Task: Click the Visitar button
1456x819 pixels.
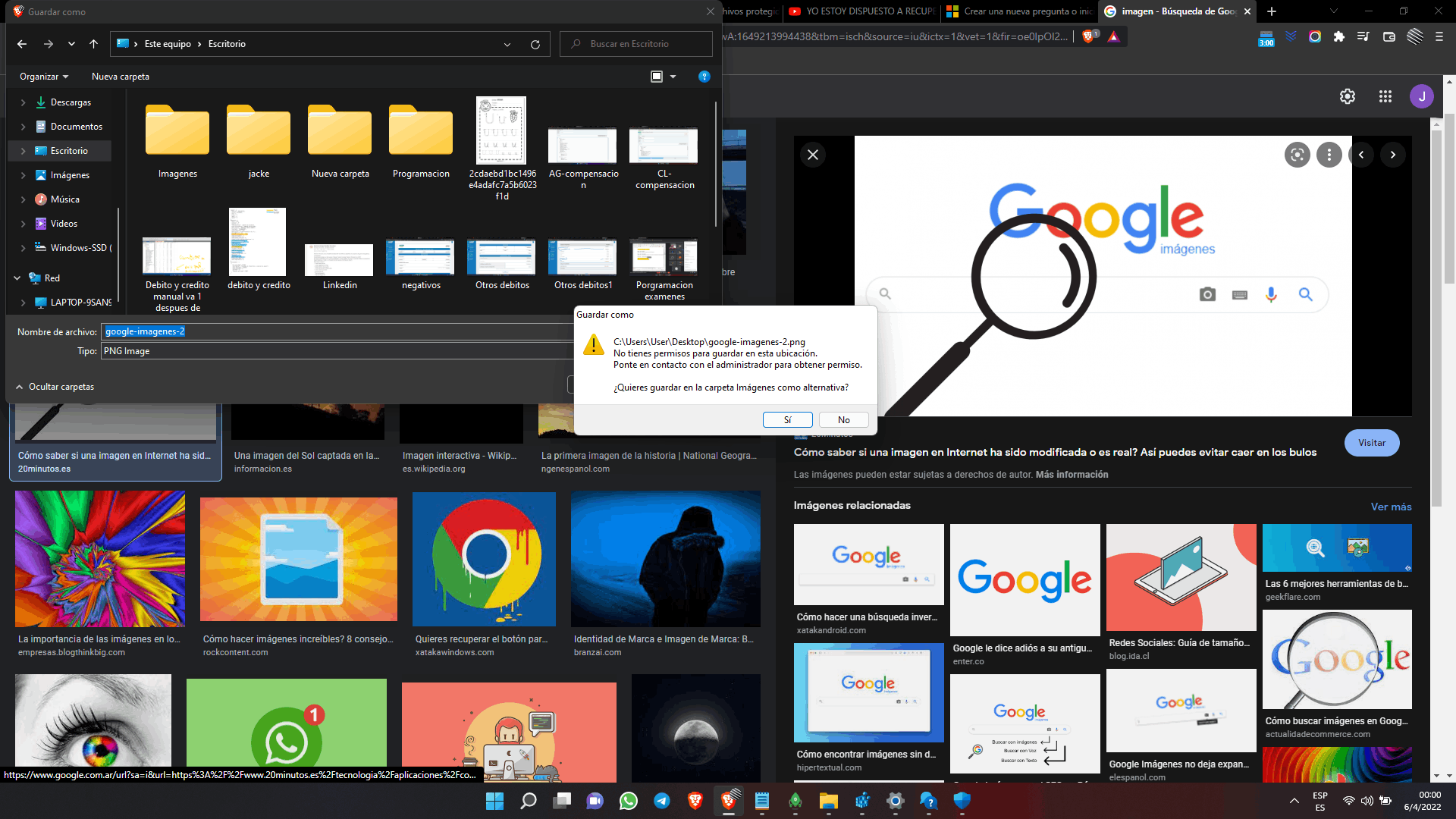Action: click(x=1371, y=443)
